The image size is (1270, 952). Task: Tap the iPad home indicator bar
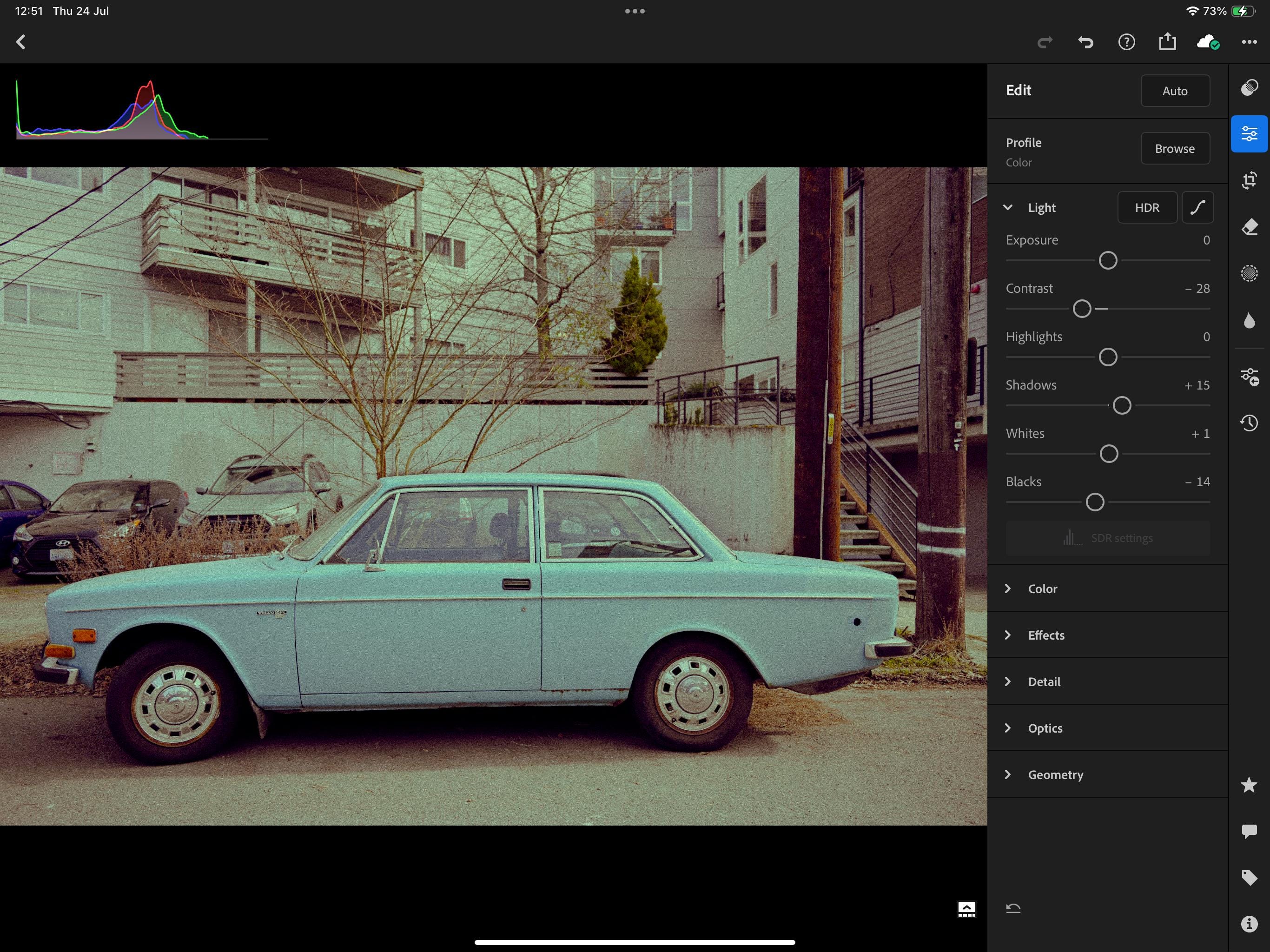pyautogui.click(x=635, y=942)
